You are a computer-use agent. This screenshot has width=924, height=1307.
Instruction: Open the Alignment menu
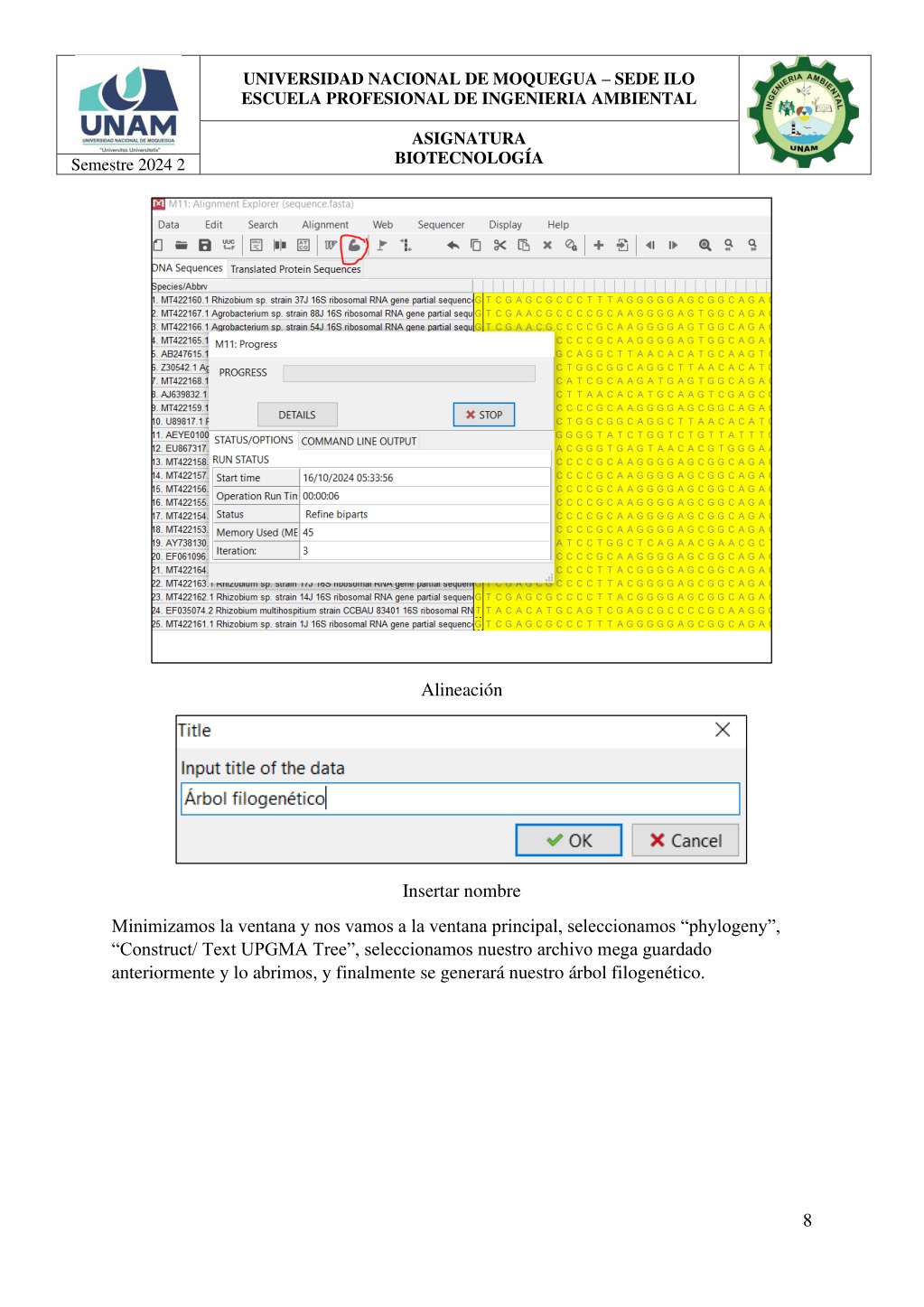coord(325,225)
